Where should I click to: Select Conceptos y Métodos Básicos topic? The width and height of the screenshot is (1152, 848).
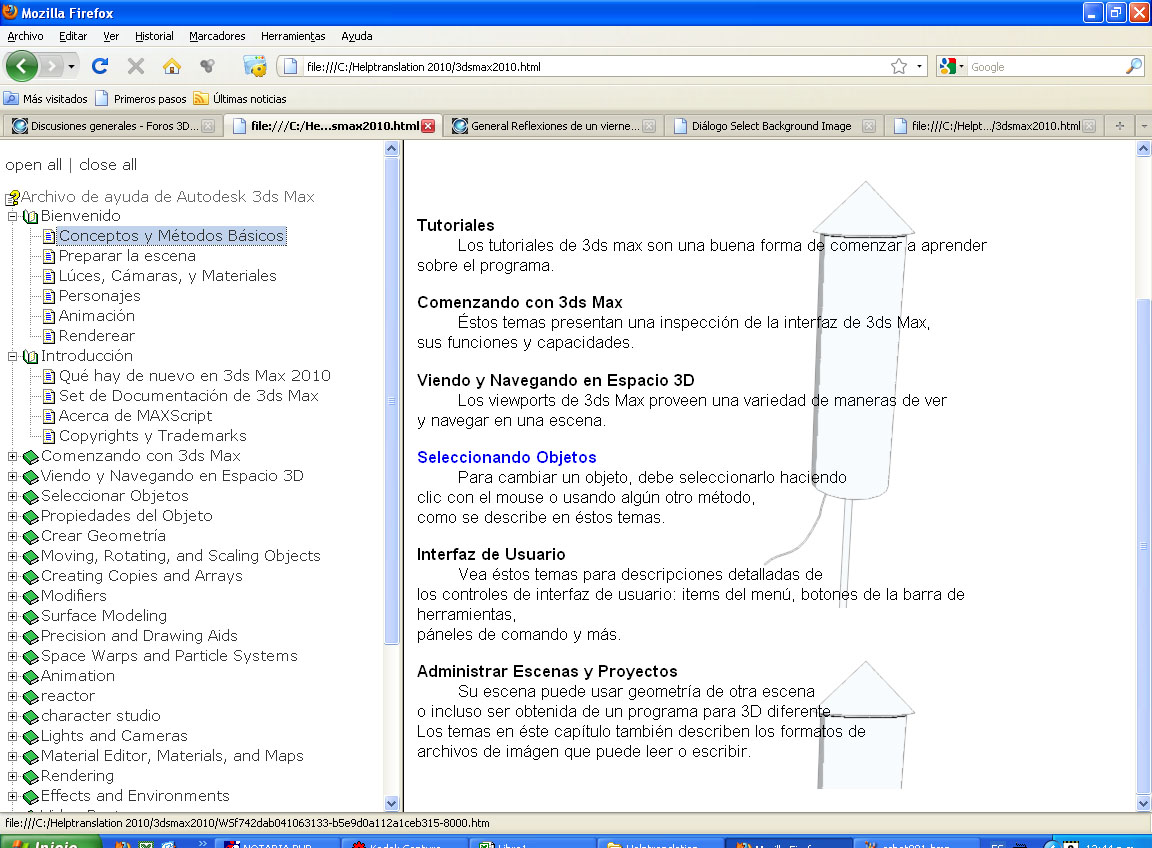pyautogui.click(x=171, y=236)
